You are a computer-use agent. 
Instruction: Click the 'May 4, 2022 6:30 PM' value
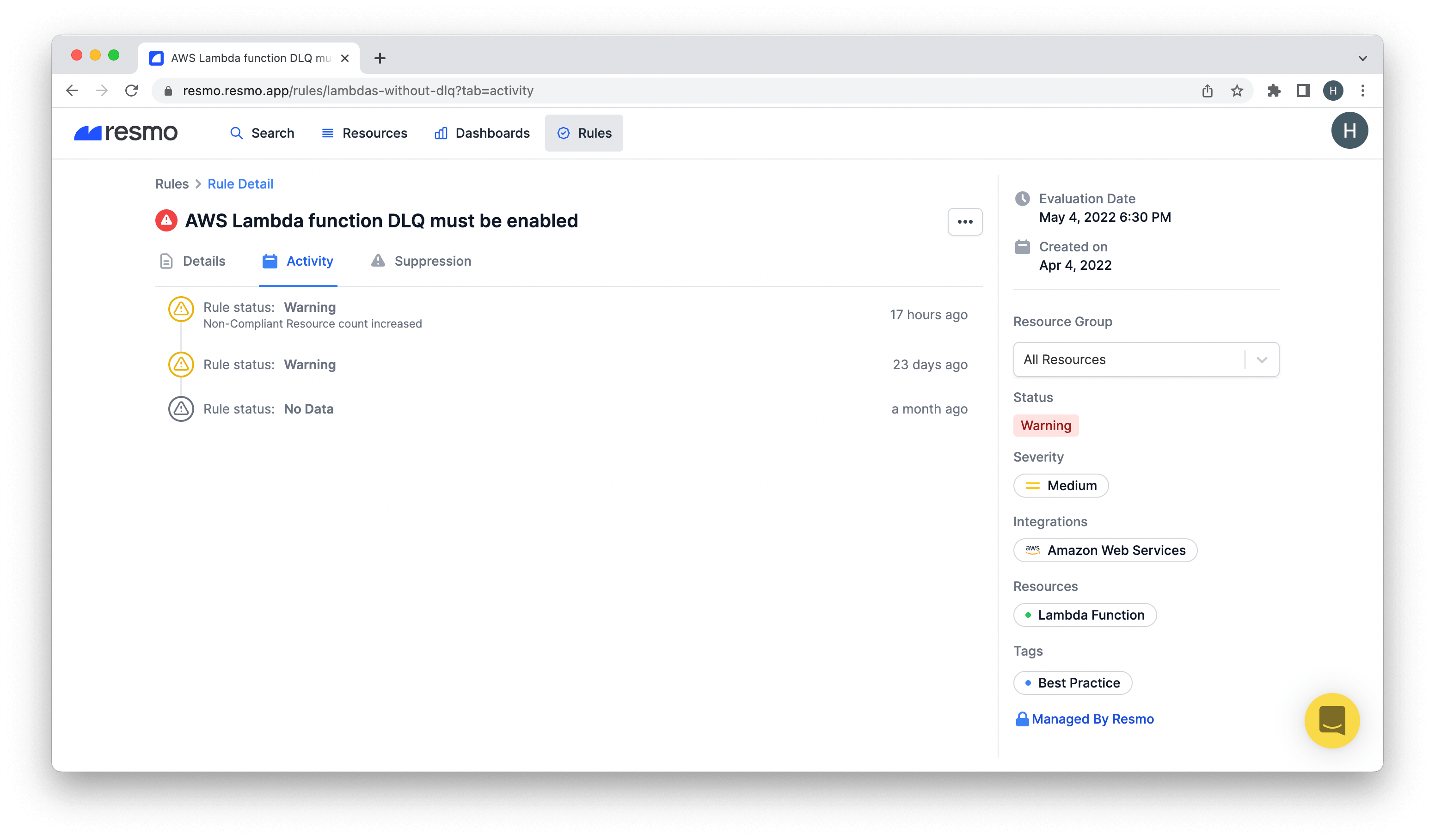click(1105, 218)
